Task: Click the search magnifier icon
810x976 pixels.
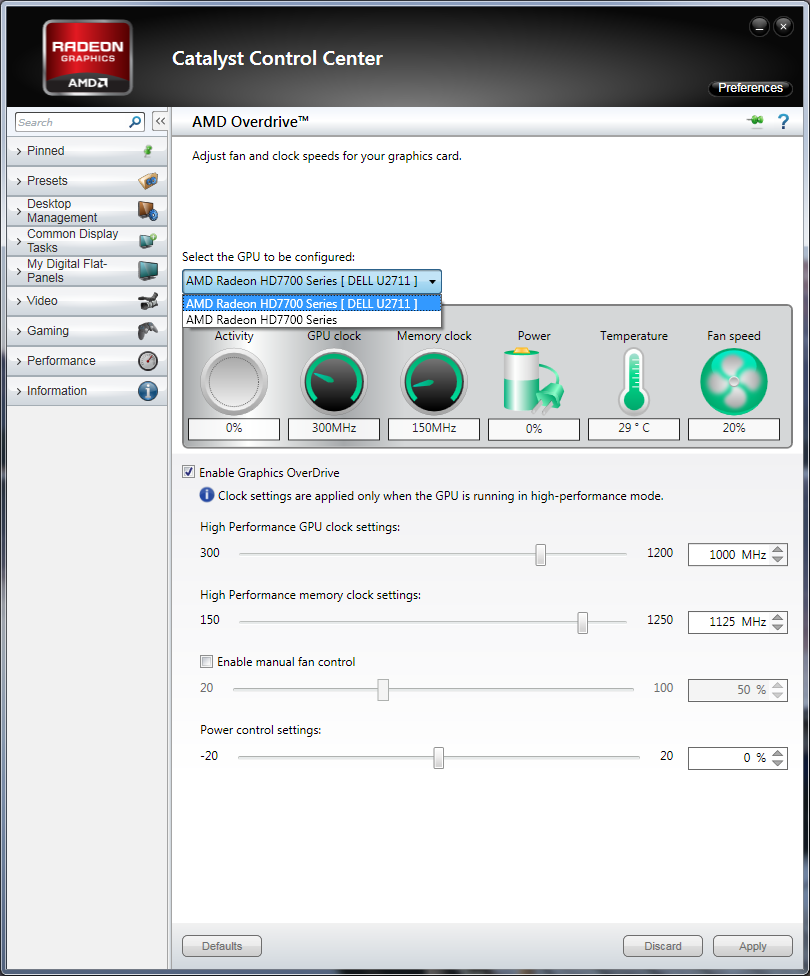Action: (x=135, y=122)
